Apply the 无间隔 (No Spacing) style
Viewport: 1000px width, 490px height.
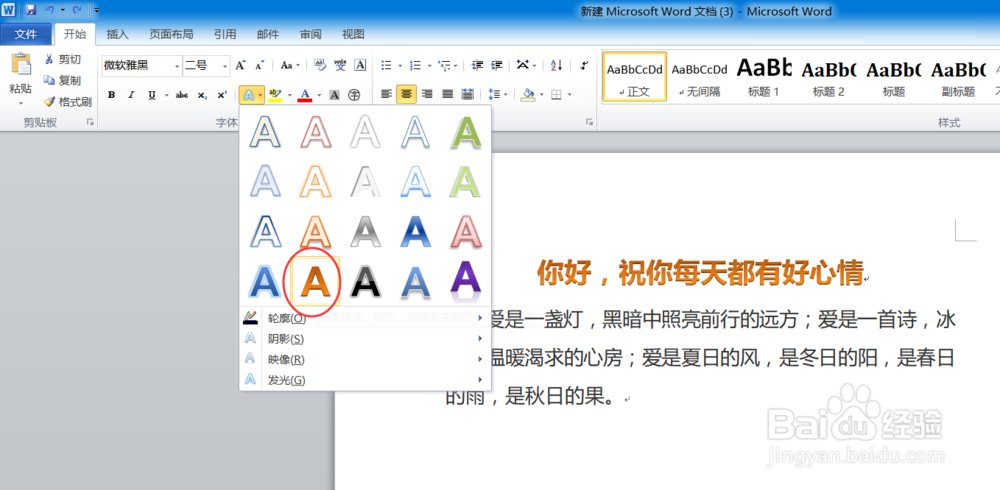click(x=699, y=77)
